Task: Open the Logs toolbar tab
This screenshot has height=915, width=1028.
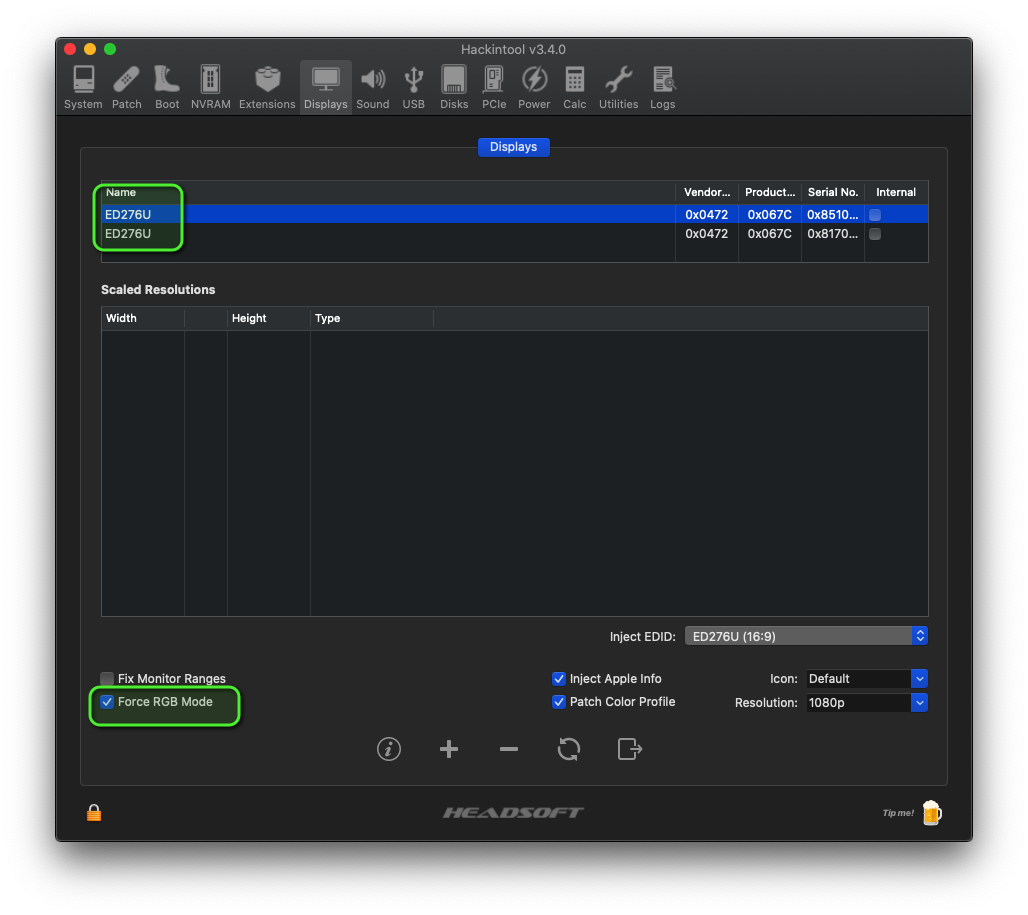Action: 662,87
